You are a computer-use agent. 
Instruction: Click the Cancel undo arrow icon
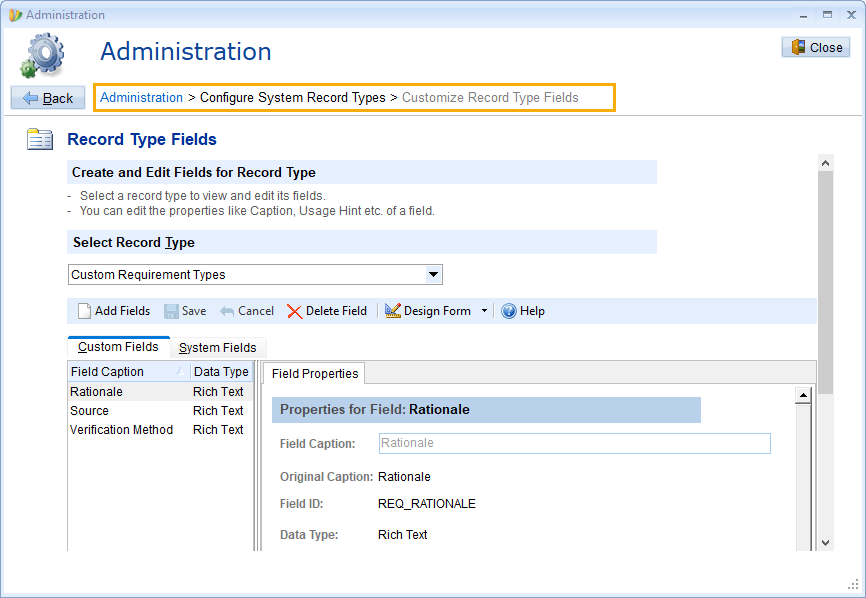pos(227,311)
